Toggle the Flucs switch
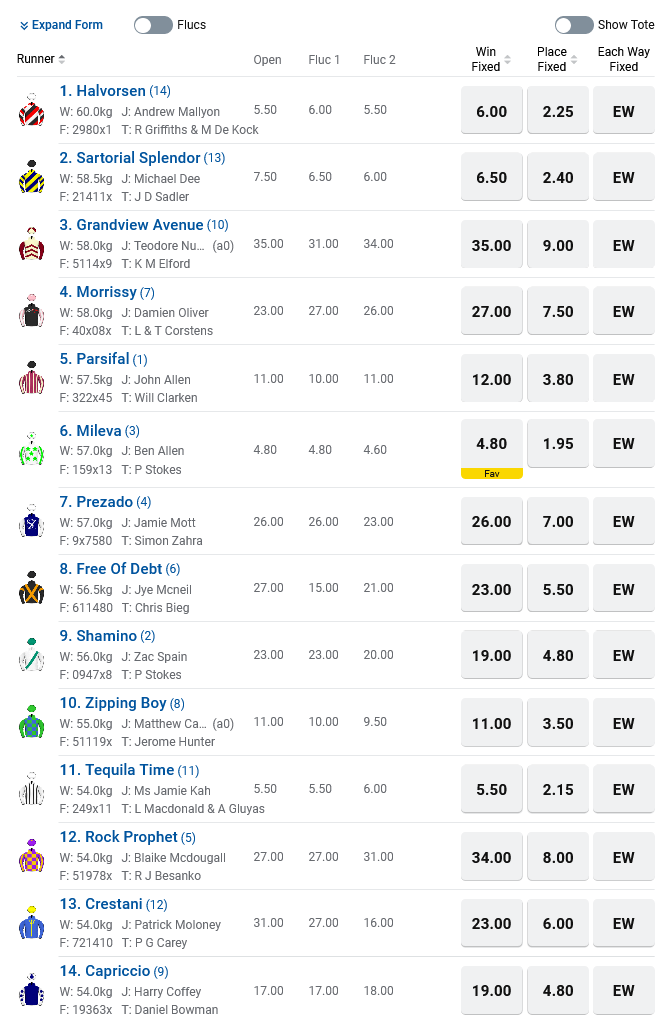 coord(153,25)
